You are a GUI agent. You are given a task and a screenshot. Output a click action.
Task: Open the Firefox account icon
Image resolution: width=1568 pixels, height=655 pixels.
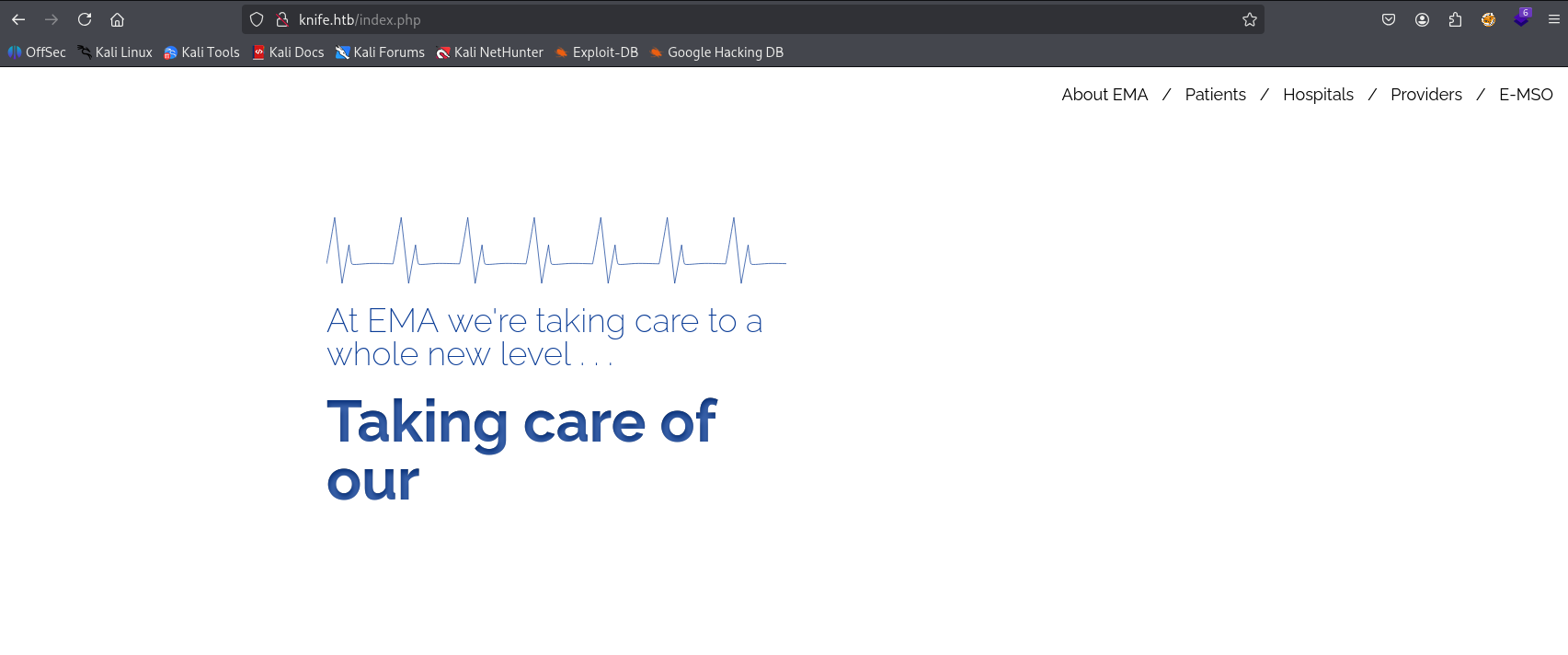tap(1422, 19)
